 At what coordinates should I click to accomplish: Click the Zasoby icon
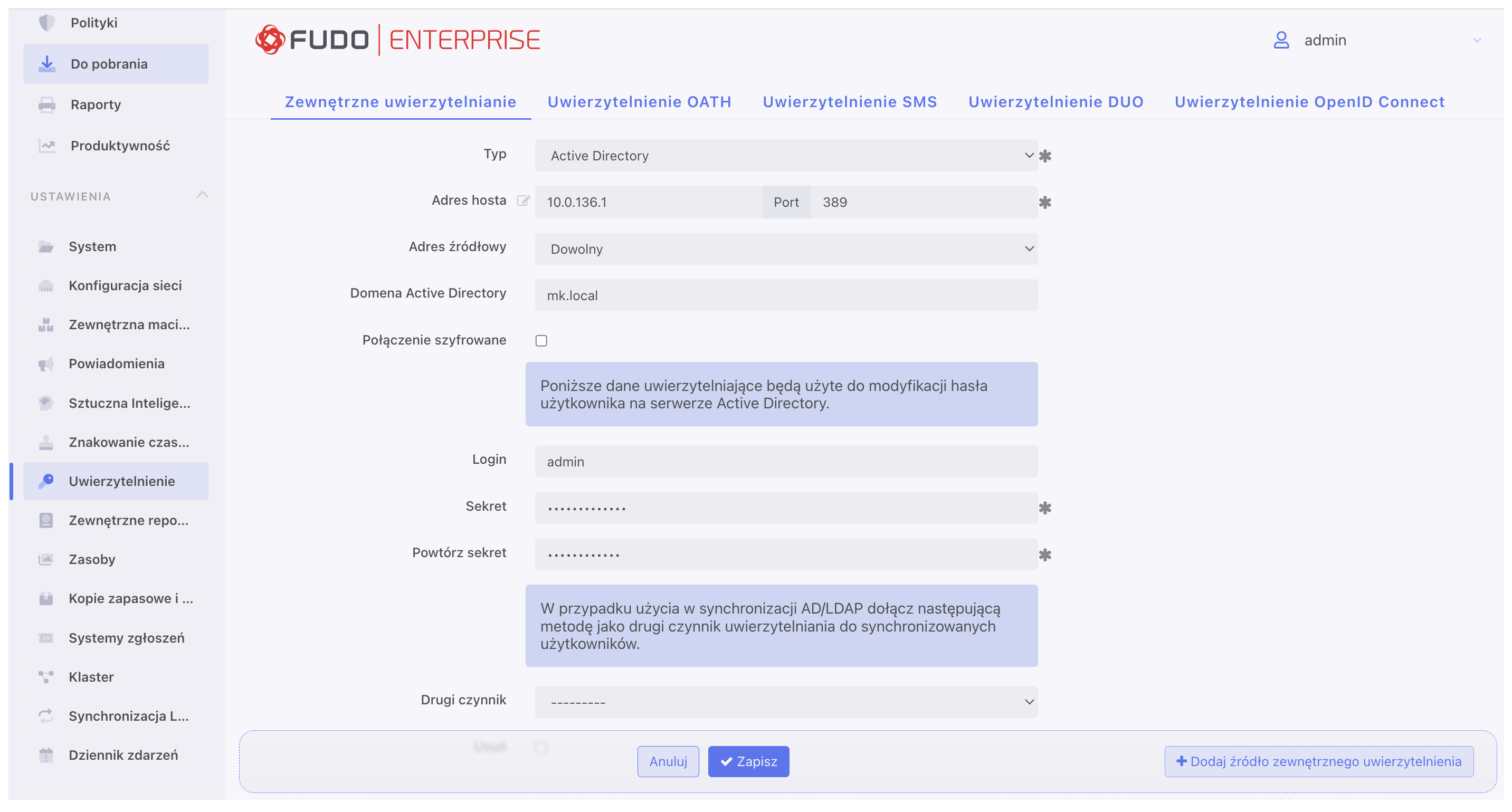(46, 559)
